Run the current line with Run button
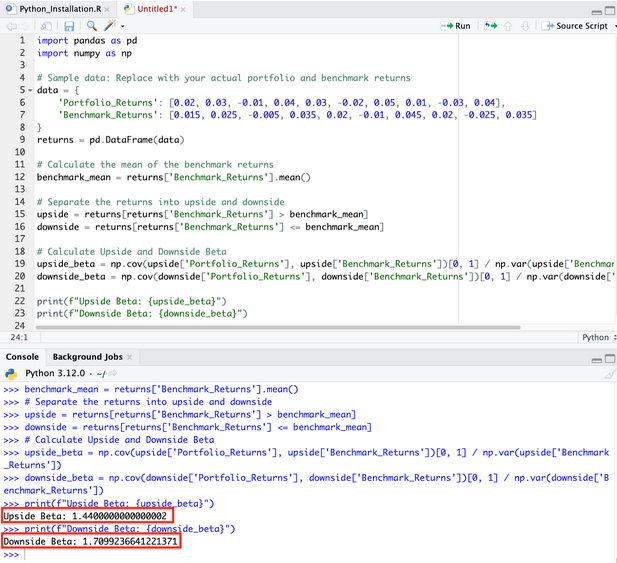Screen dimensions: 617x563 [456, 26]
